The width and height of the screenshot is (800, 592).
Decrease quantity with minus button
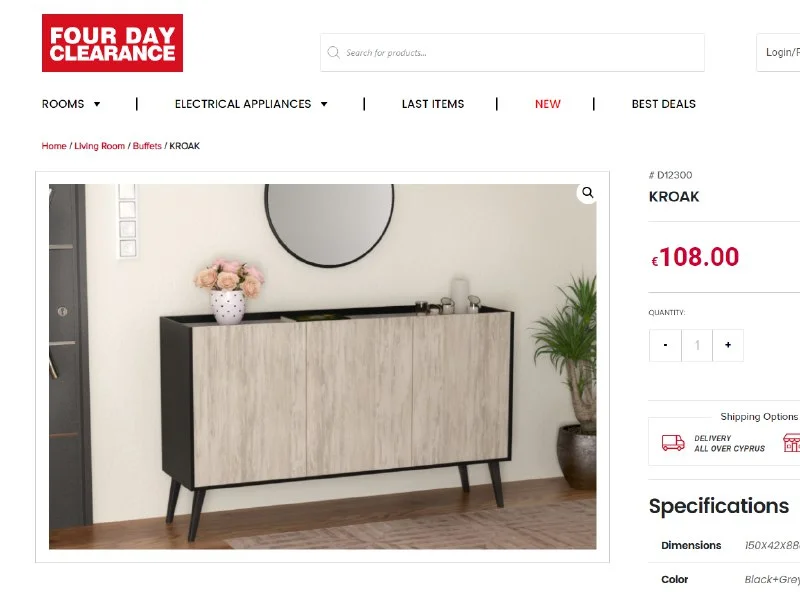(x=665, y=346)
